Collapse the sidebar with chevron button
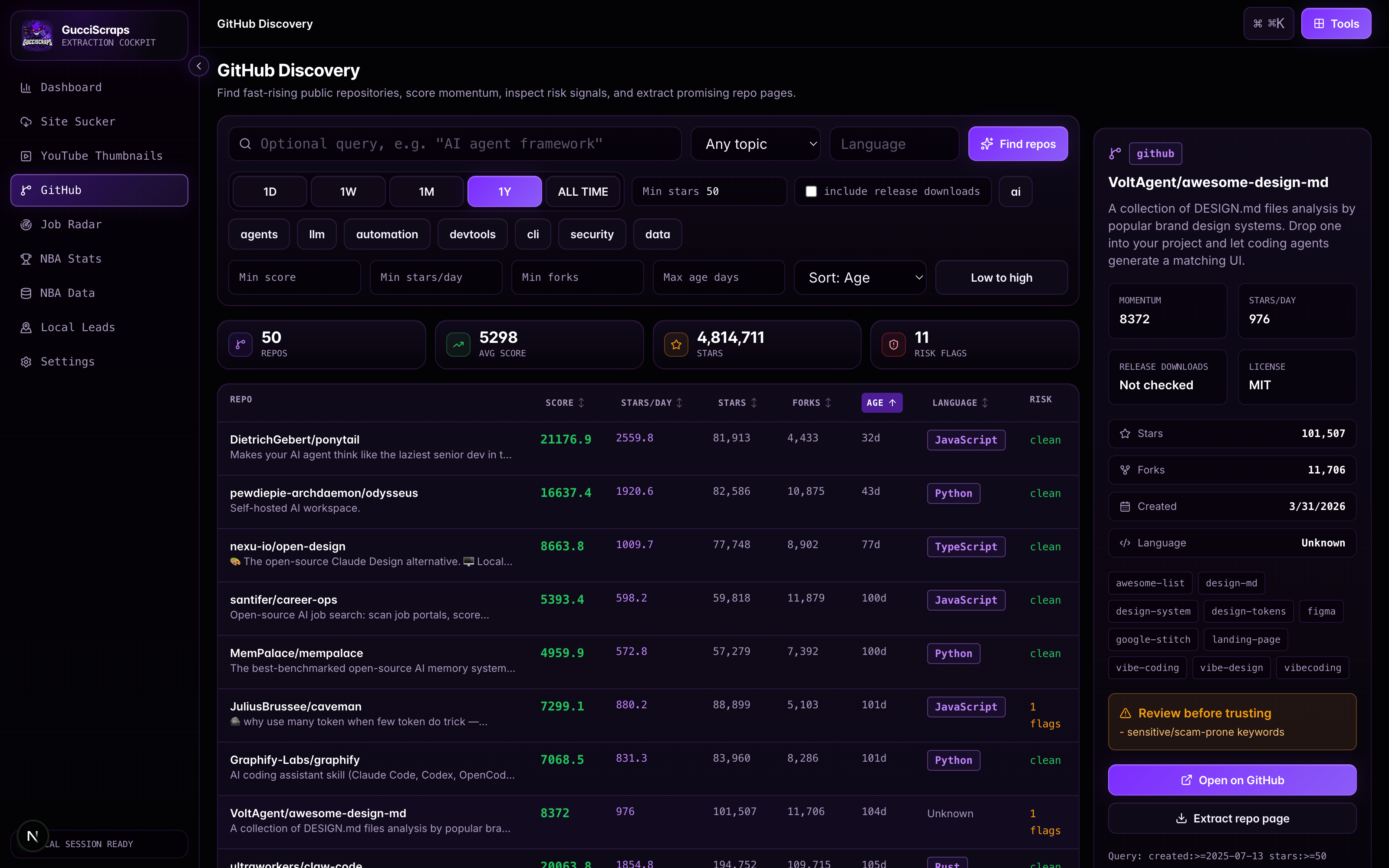The image size is (1389, 868). pyautogui.click(x=199, y=66)
